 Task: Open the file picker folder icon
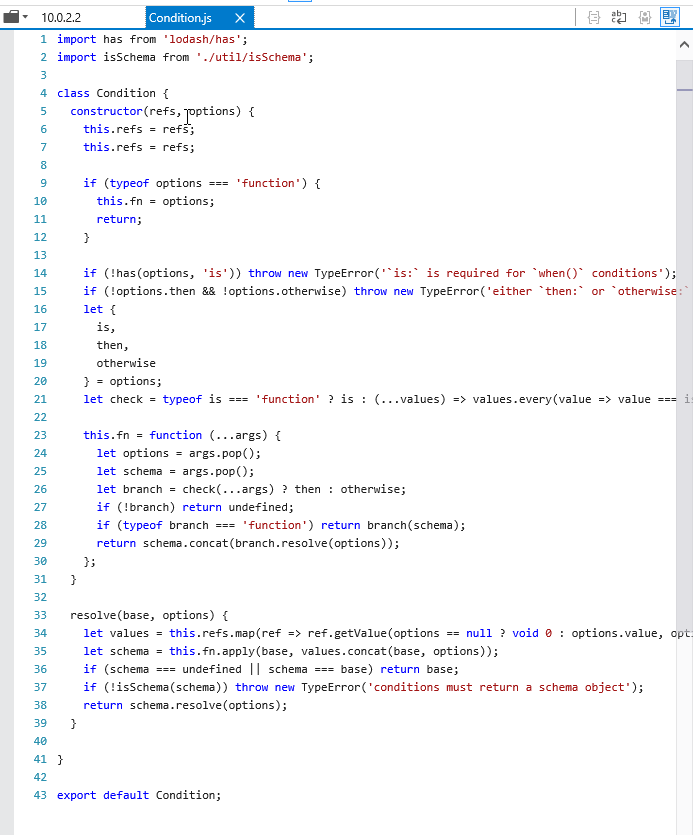[11, 17]
